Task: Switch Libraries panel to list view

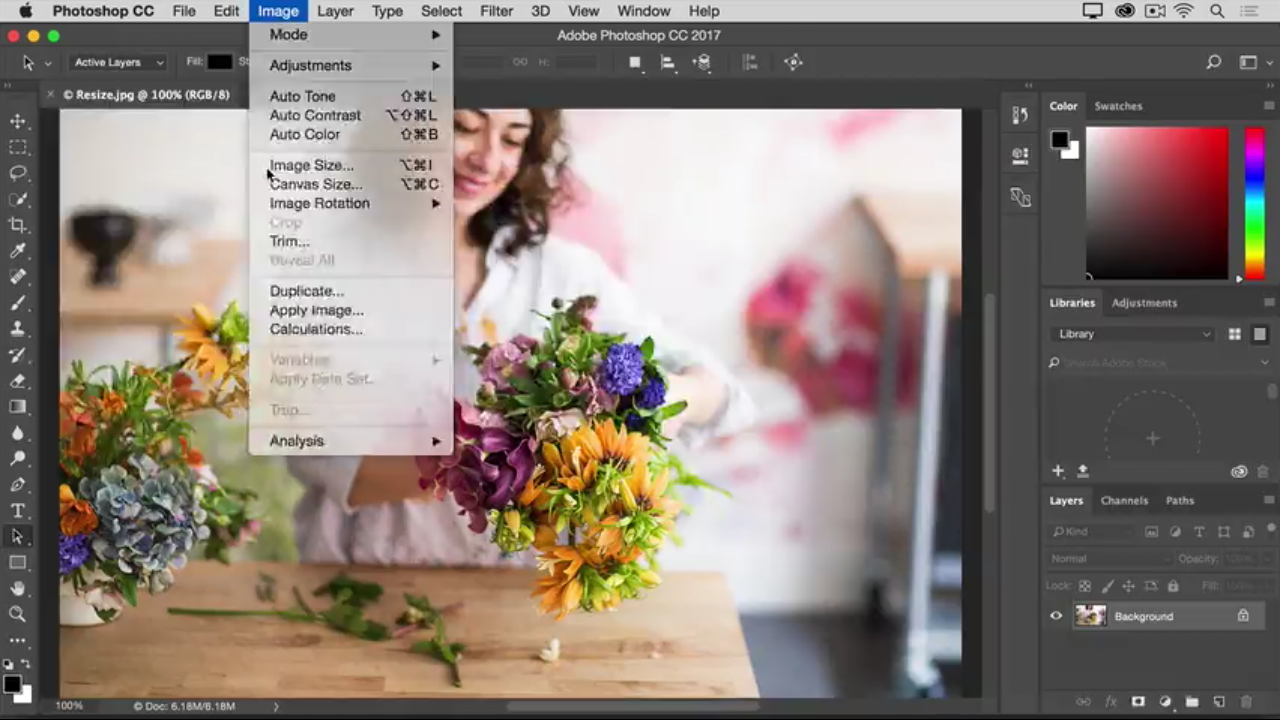Action: pos(1260,334)
